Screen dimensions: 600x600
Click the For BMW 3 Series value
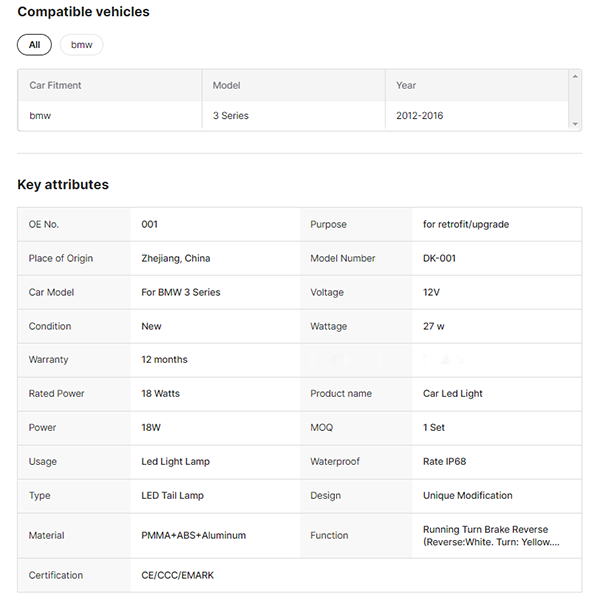coord(181,293)
